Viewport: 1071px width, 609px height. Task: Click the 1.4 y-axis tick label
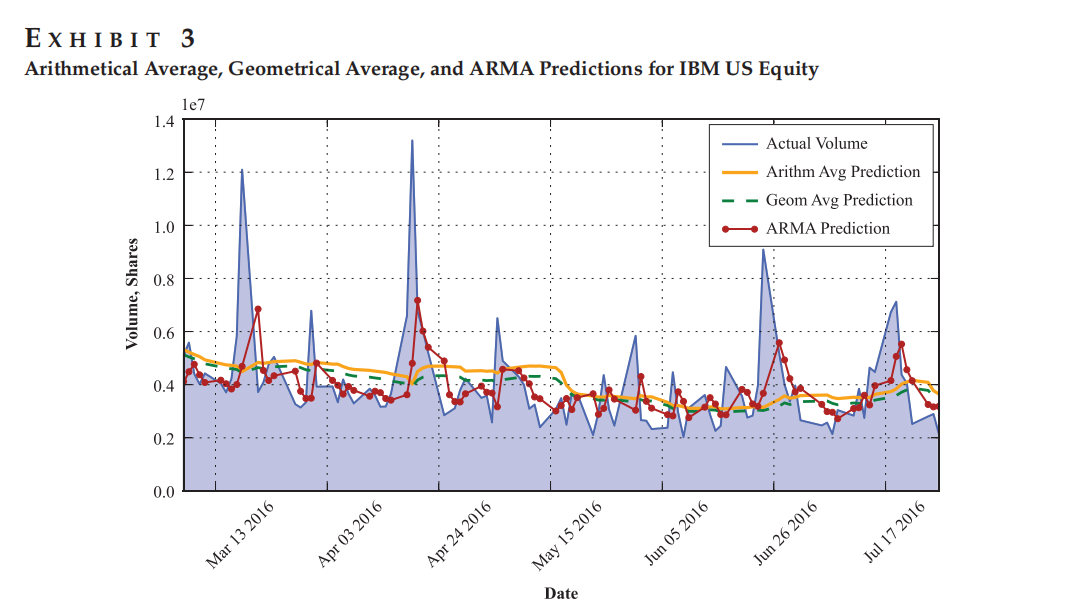[x=165, y=122]
